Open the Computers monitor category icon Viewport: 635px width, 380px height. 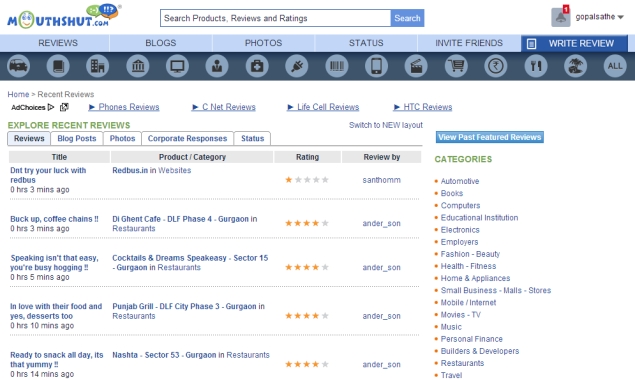click(177, 66)
